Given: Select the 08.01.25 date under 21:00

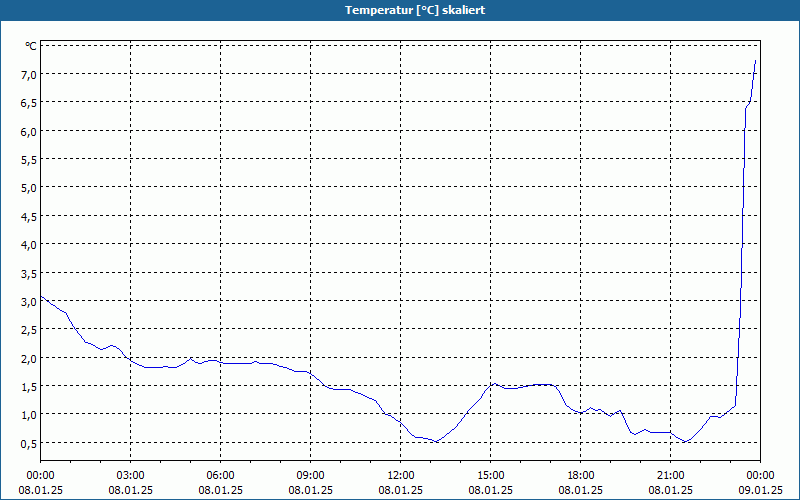Looking at the screenshot, I should 670,490.
